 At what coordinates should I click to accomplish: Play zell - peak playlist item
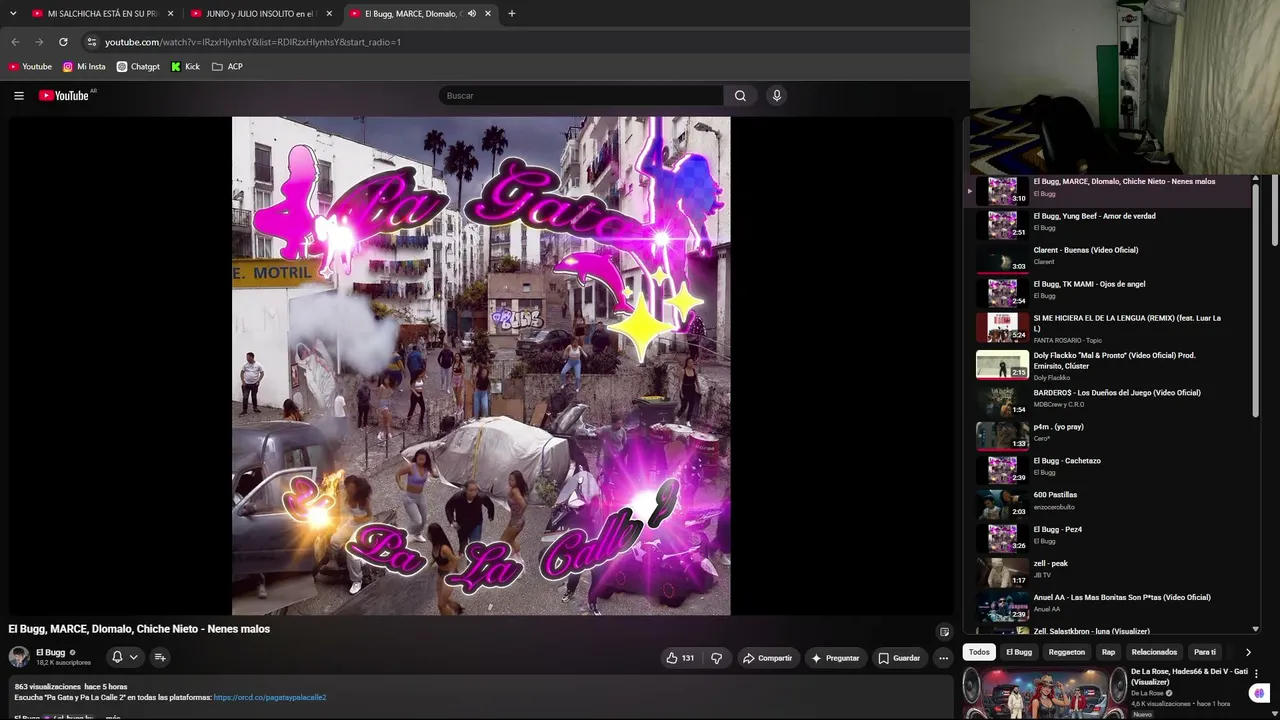click(1107, 571)
